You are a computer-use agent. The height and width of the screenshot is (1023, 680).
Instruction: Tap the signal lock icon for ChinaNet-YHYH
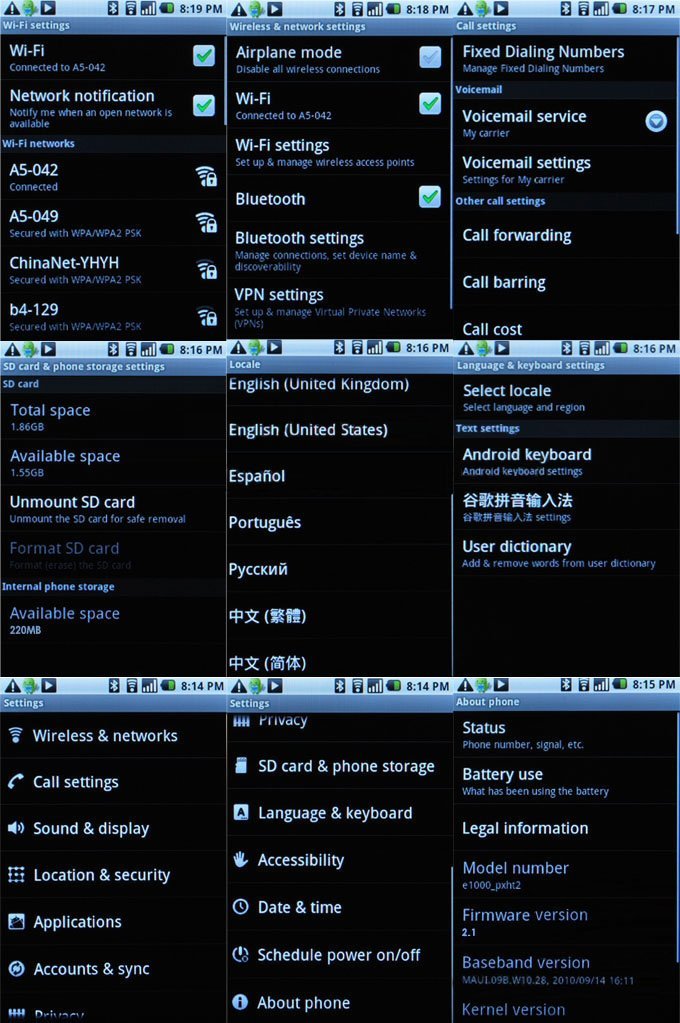(x=206, y=270)
